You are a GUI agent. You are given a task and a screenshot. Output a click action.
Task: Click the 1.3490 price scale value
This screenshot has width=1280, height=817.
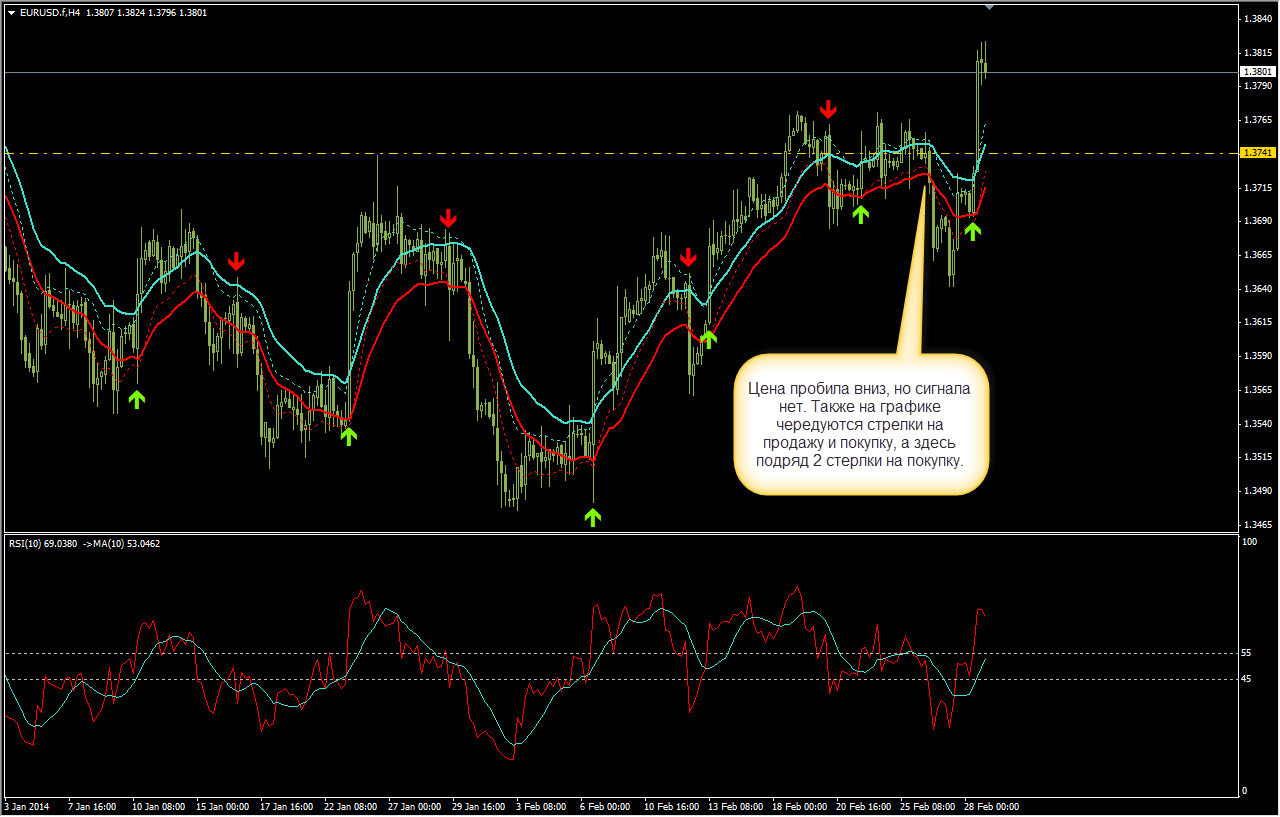1258,491
